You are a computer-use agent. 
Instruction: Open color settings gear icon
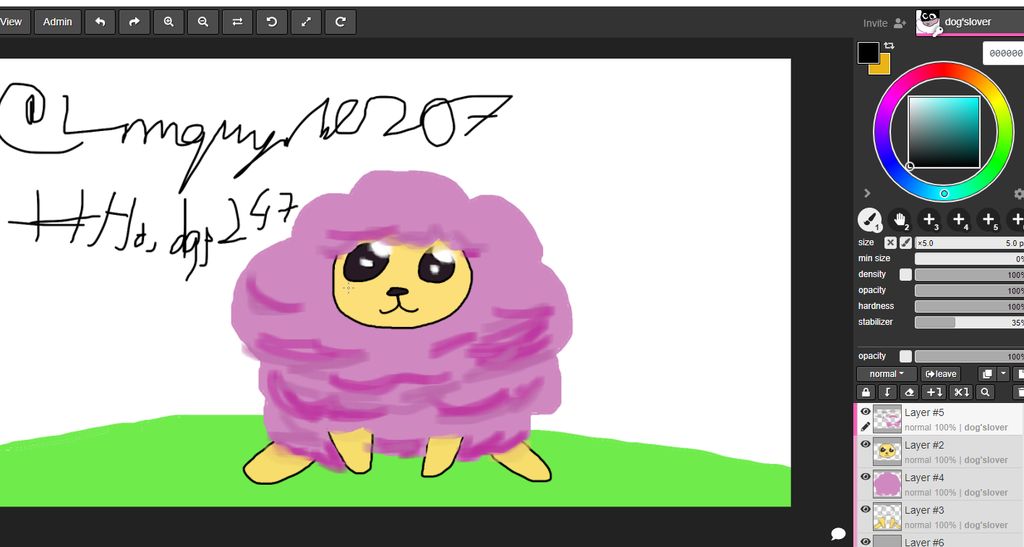[x=1019, y=194]
